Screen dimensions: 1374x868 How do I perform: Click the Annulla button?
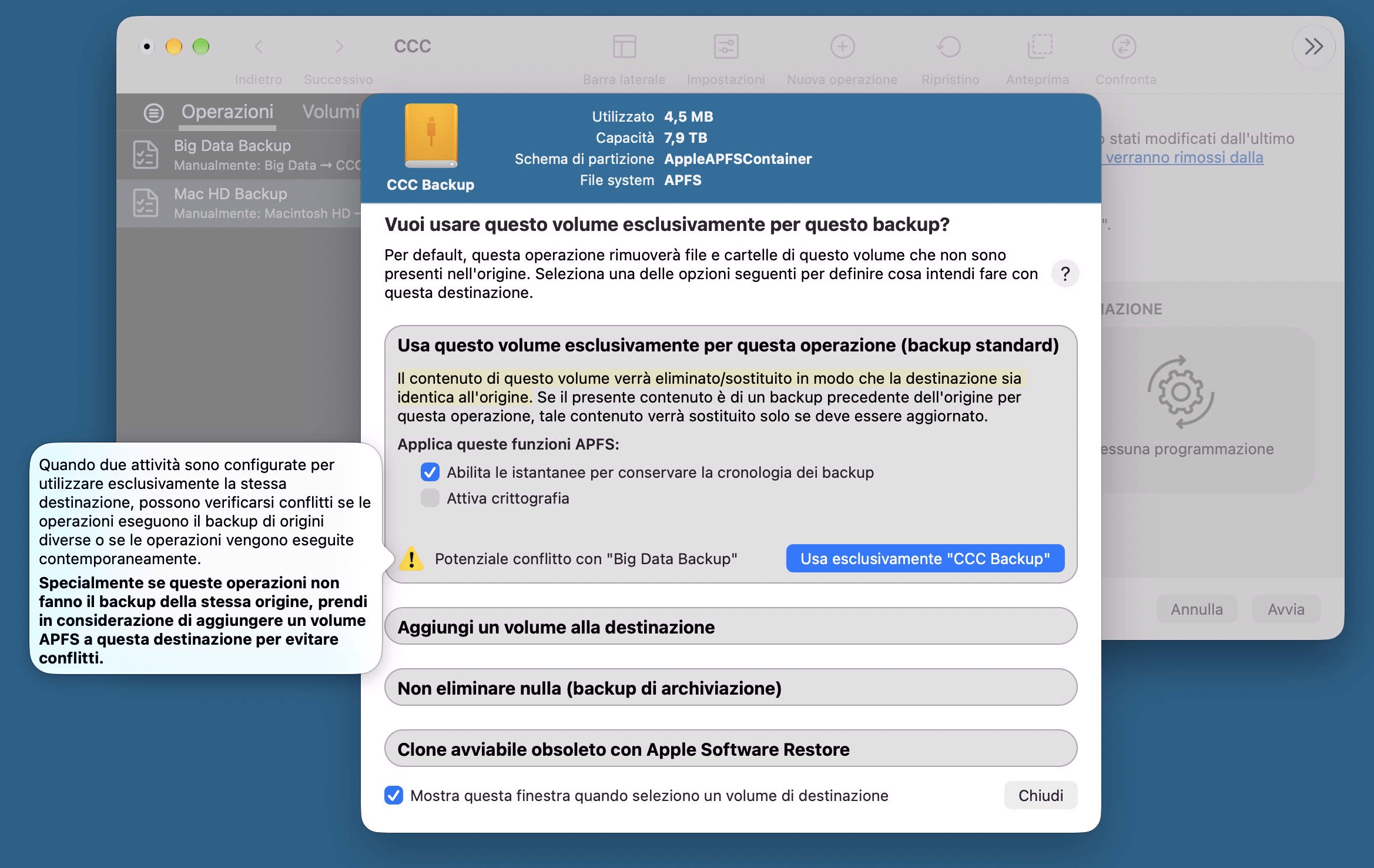point(1197,609)
